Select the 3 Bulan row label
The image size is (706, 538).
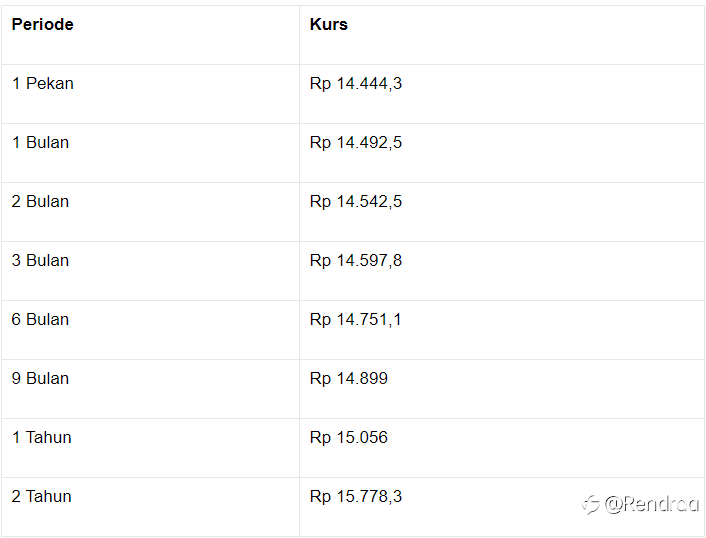(41, 260)
